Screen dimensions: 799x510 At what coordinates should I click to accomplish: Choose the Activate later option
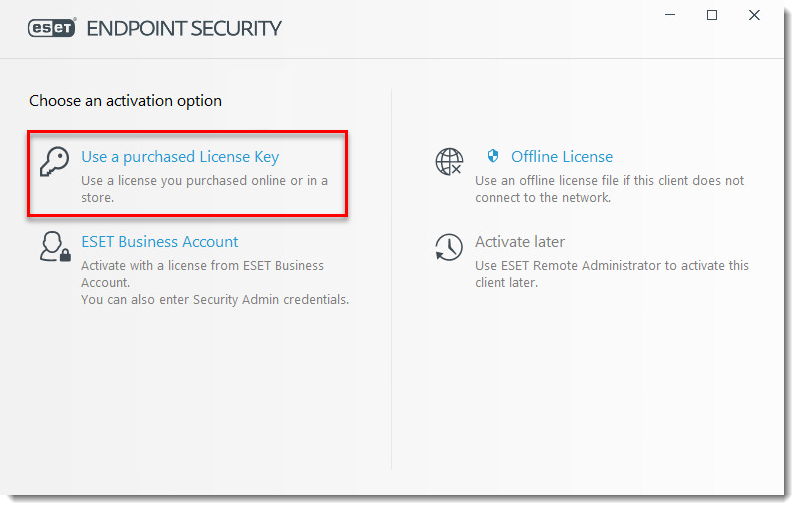click(520, 241)
